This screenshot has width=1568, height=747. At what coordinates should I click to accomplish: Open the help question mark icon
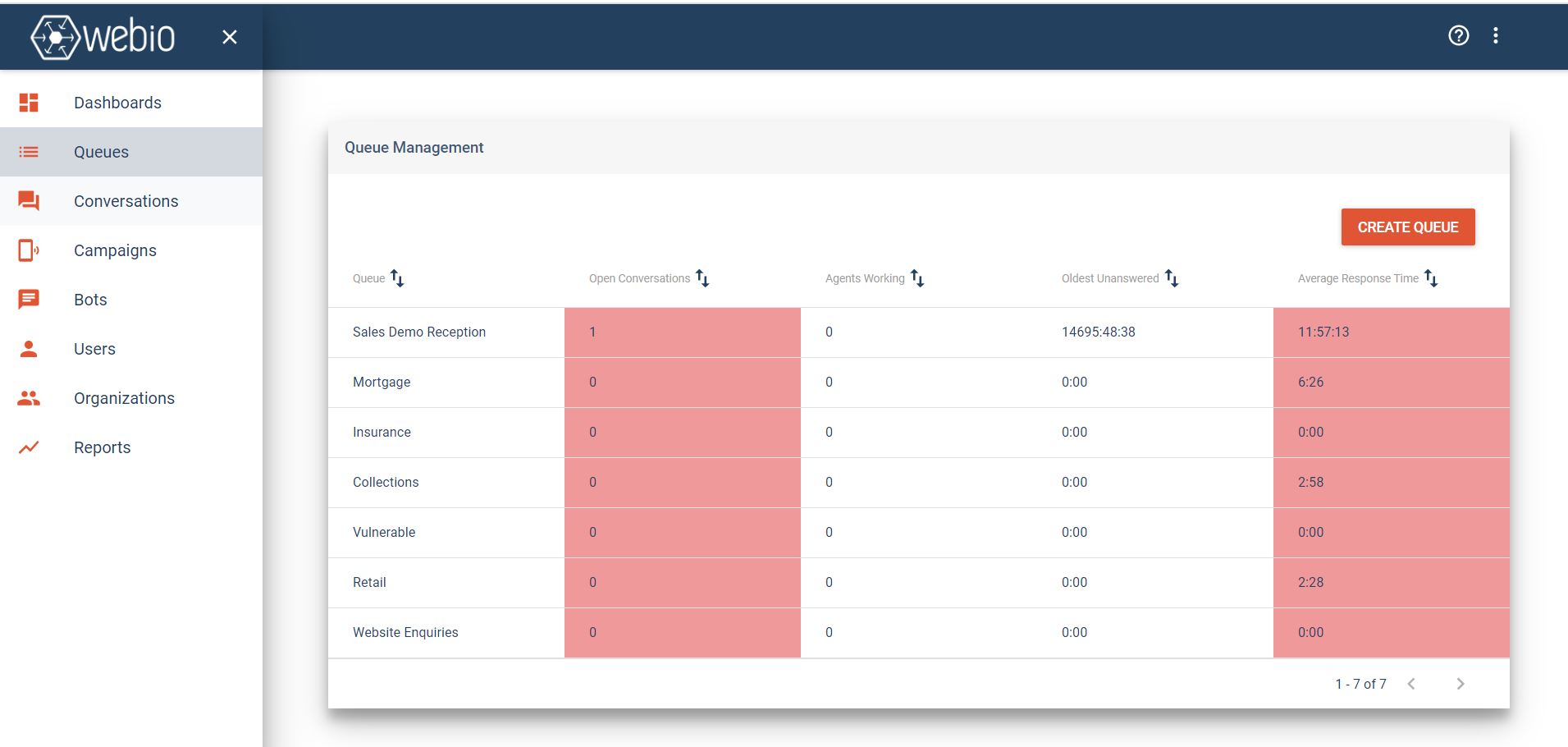[x=1457, y=35]
